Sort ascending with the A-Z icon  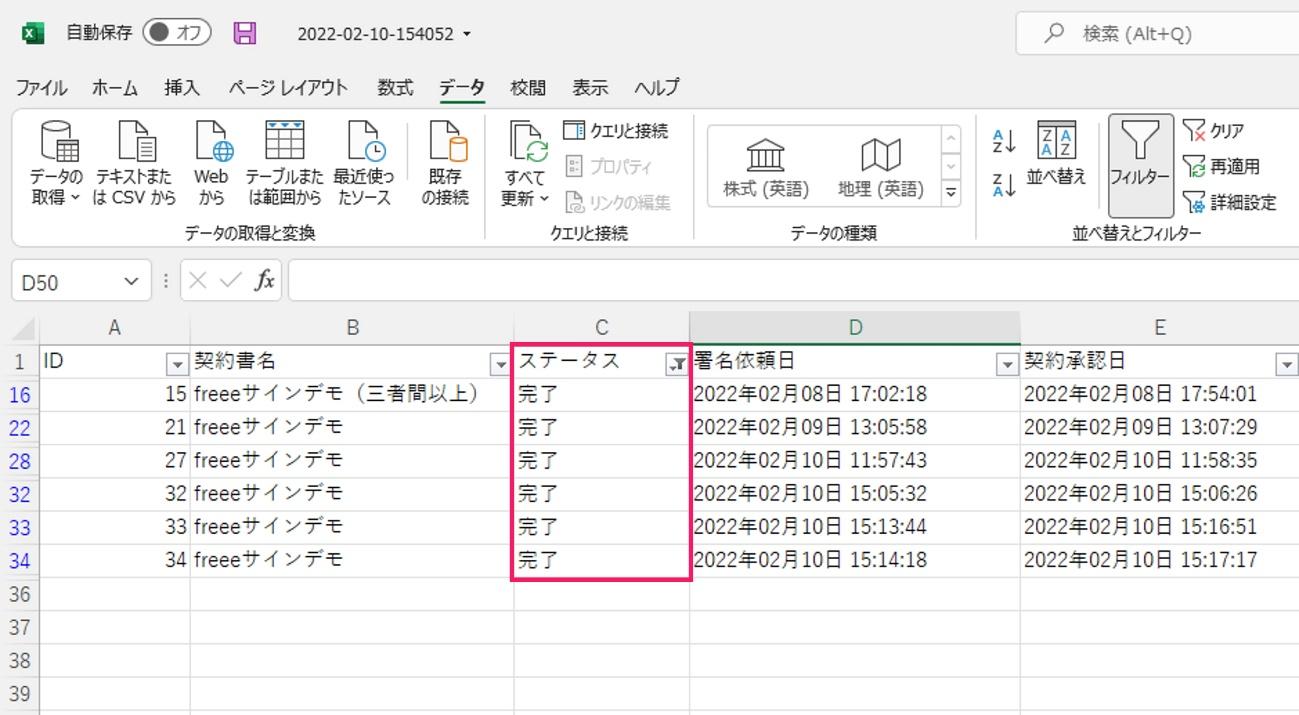[1004, 141]
